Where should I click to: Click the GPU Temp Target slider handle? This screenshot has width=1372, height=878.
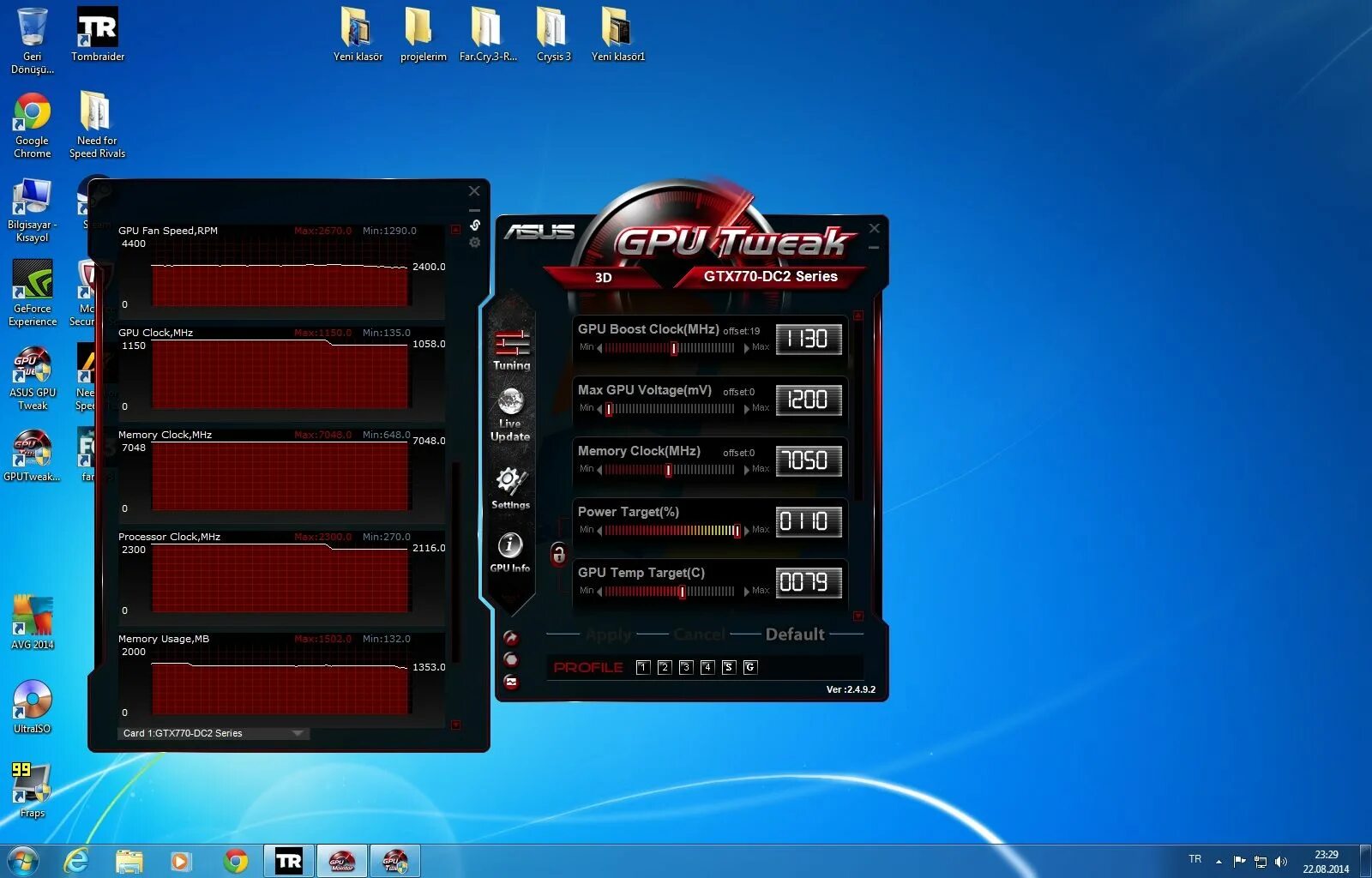point(682,592)
